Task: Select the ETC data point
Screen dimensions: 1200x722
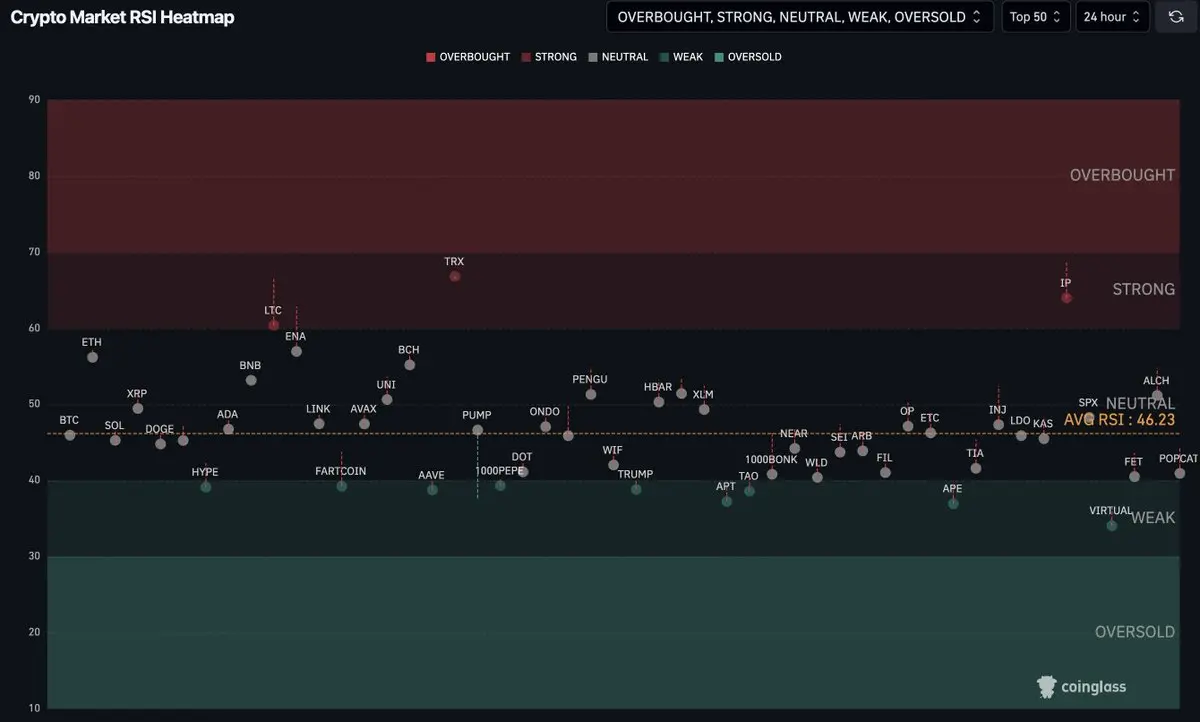Action: tap(931, 433)
